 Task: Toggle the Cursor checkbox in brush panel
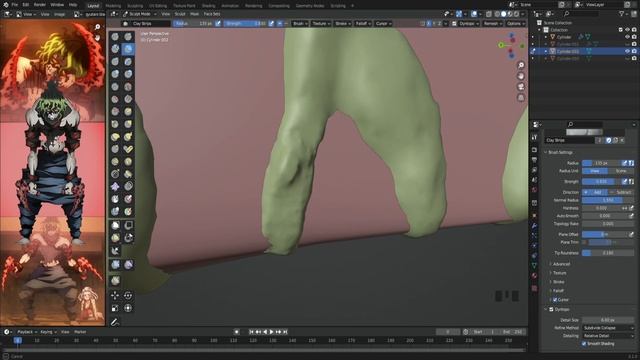(x=555, y=300)
